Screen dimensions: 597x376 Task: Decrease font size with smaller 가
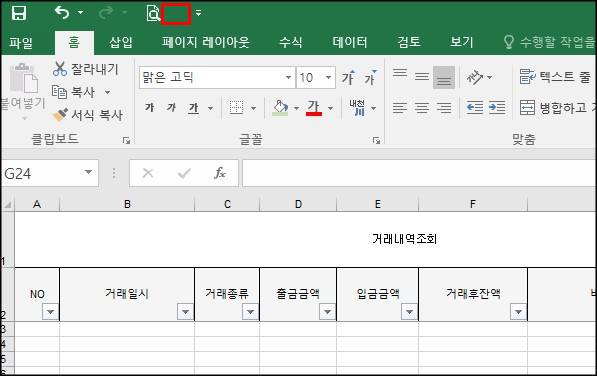tap(370, 78)
